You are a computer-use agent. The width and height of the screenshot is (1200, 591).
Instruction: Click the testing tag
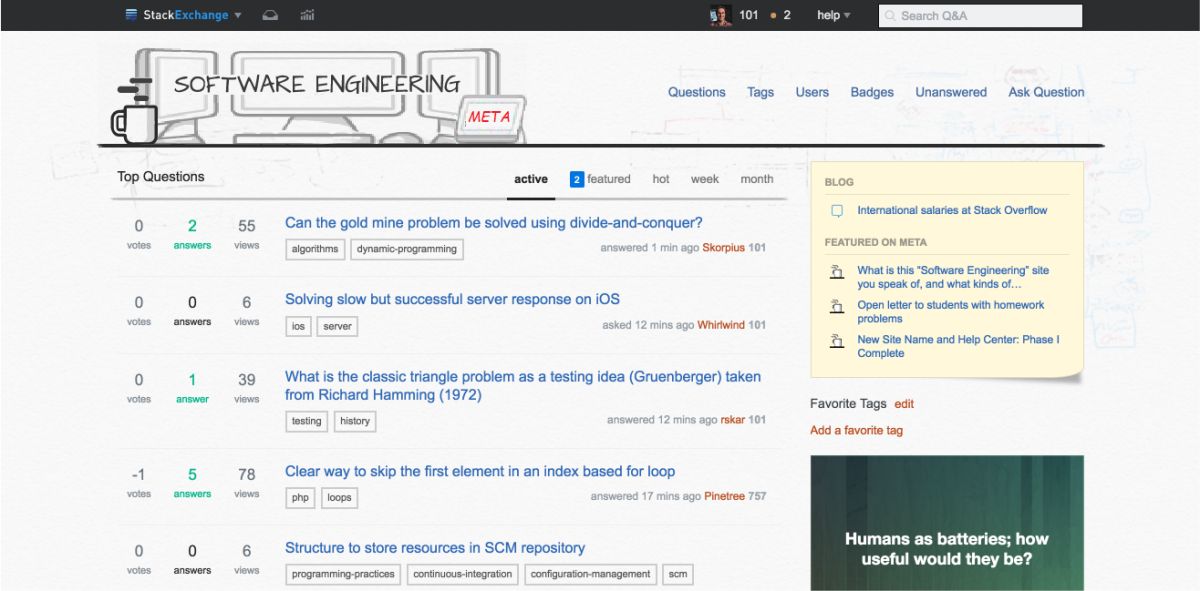(306, 421)
